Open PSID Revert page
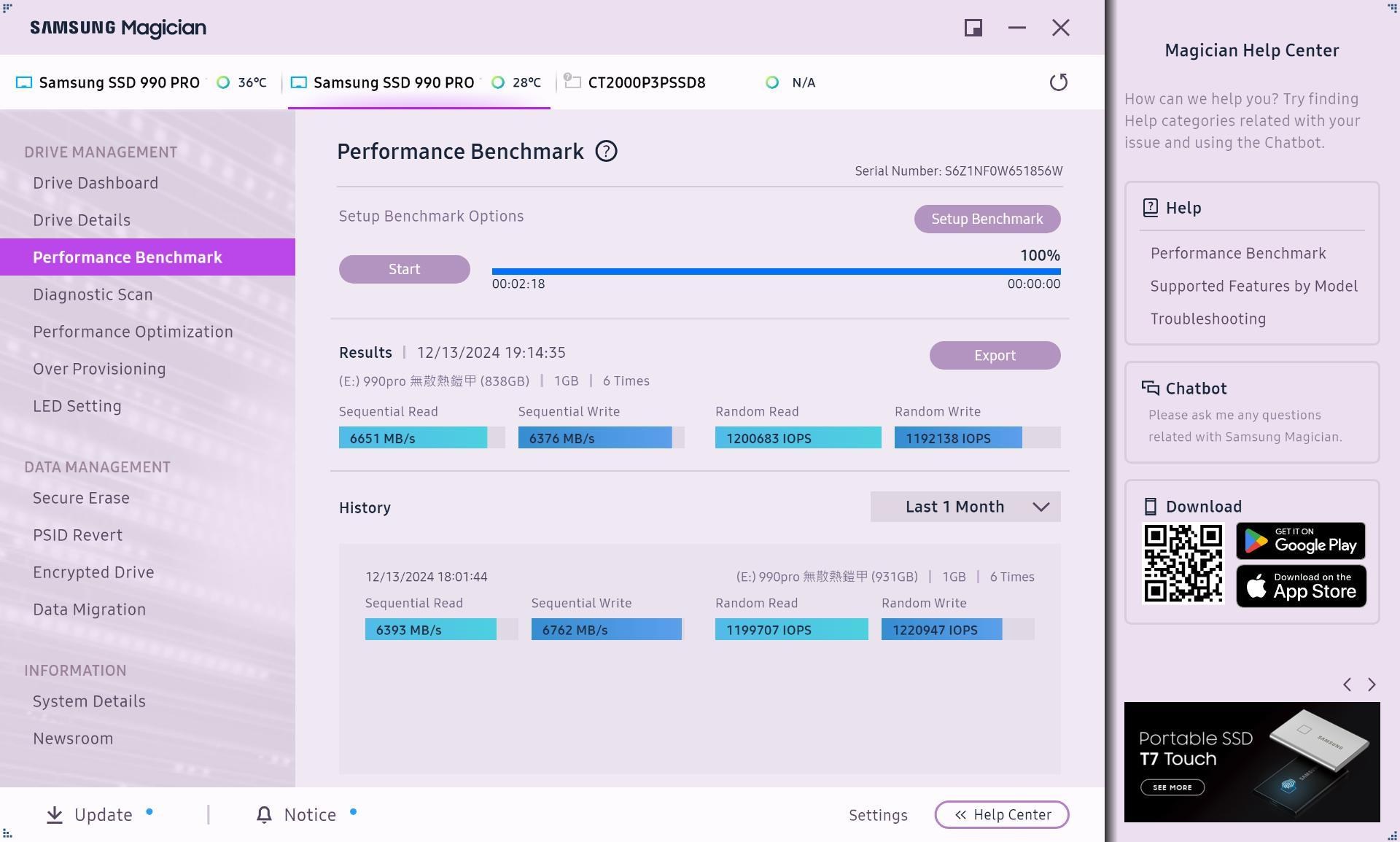 pos(77,535)
